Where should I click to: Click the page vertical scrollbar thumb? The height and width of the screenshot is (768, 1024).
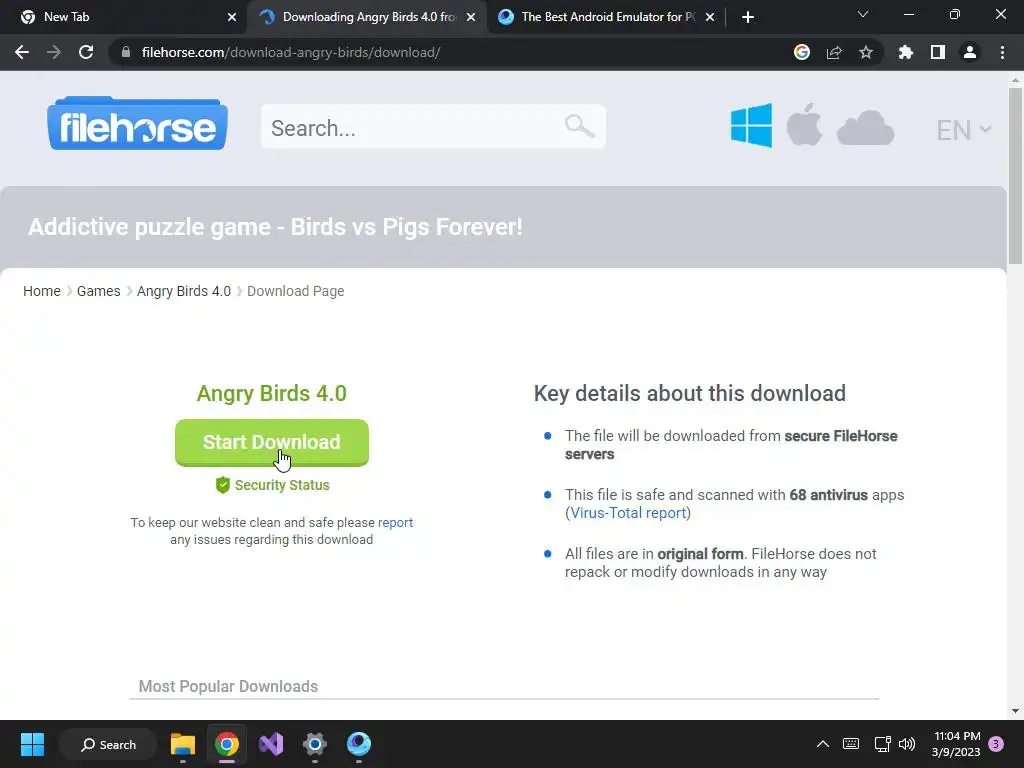click(1015, 175)
